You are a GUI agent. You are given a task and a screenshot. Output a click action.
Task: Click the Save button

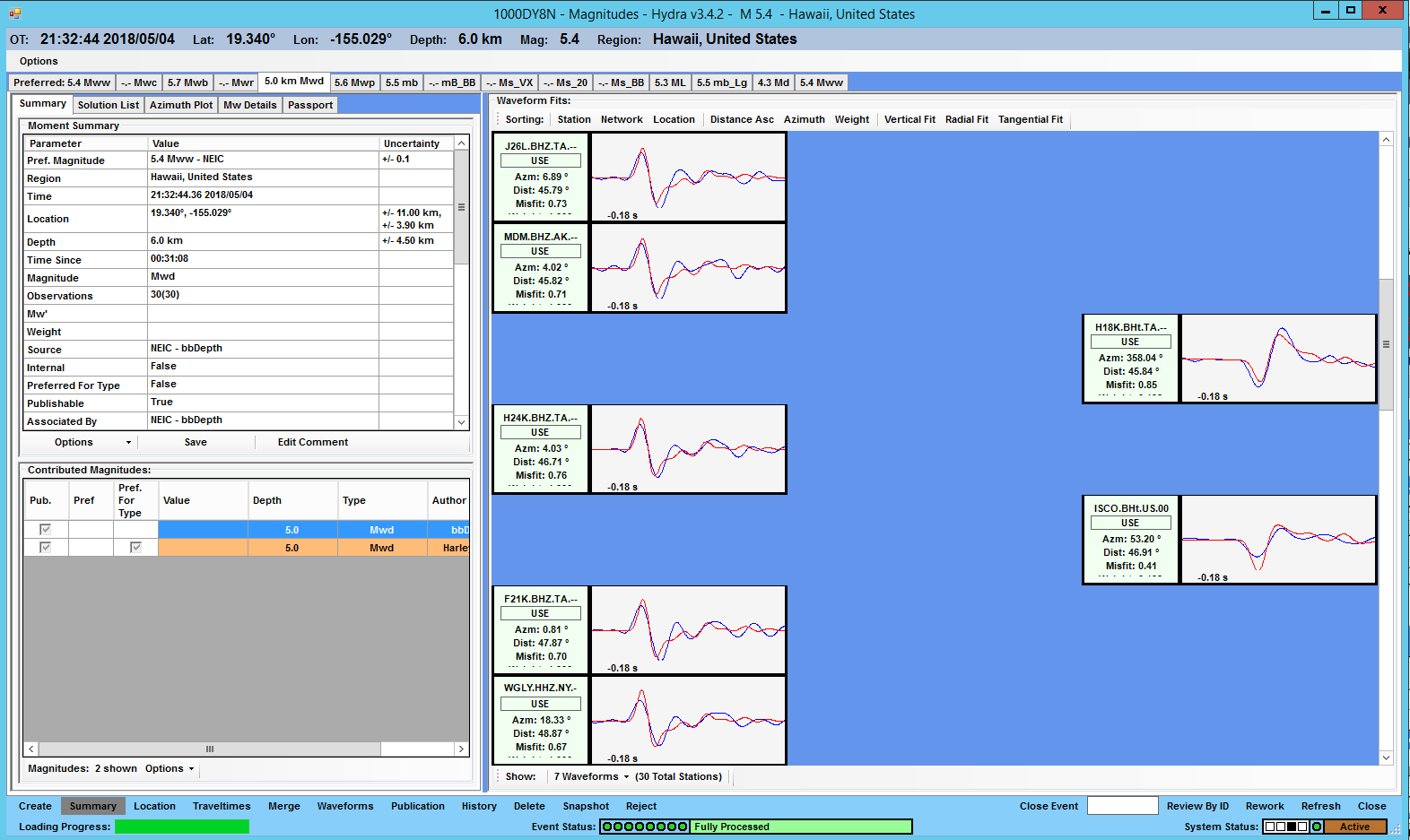click(x=196, y=442)
